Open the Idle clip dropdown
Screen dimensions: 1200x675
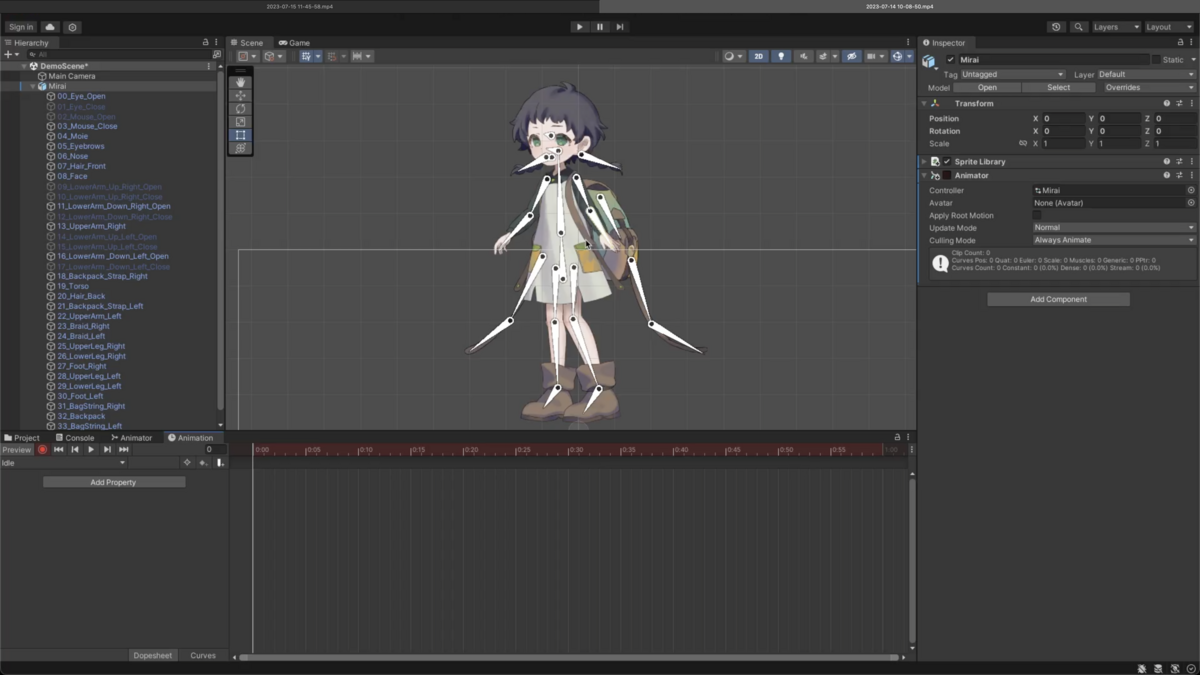[x=64, y=463]
